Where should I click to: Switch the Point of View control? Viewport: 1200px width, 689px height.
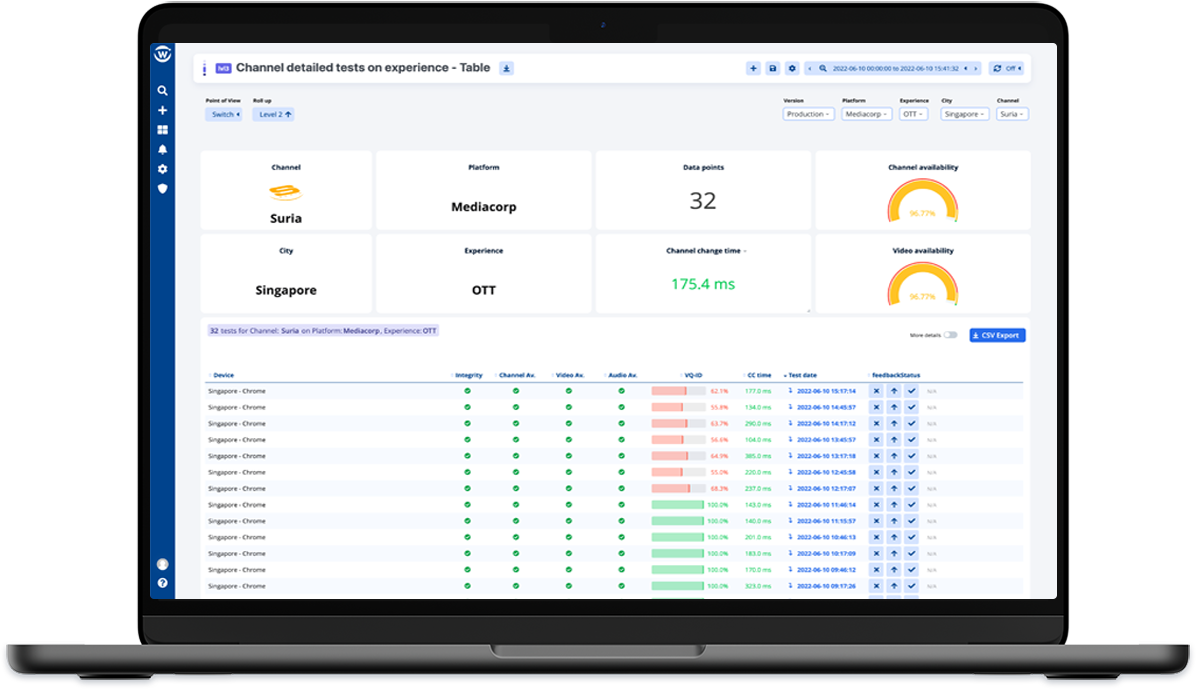click(224, 114)
